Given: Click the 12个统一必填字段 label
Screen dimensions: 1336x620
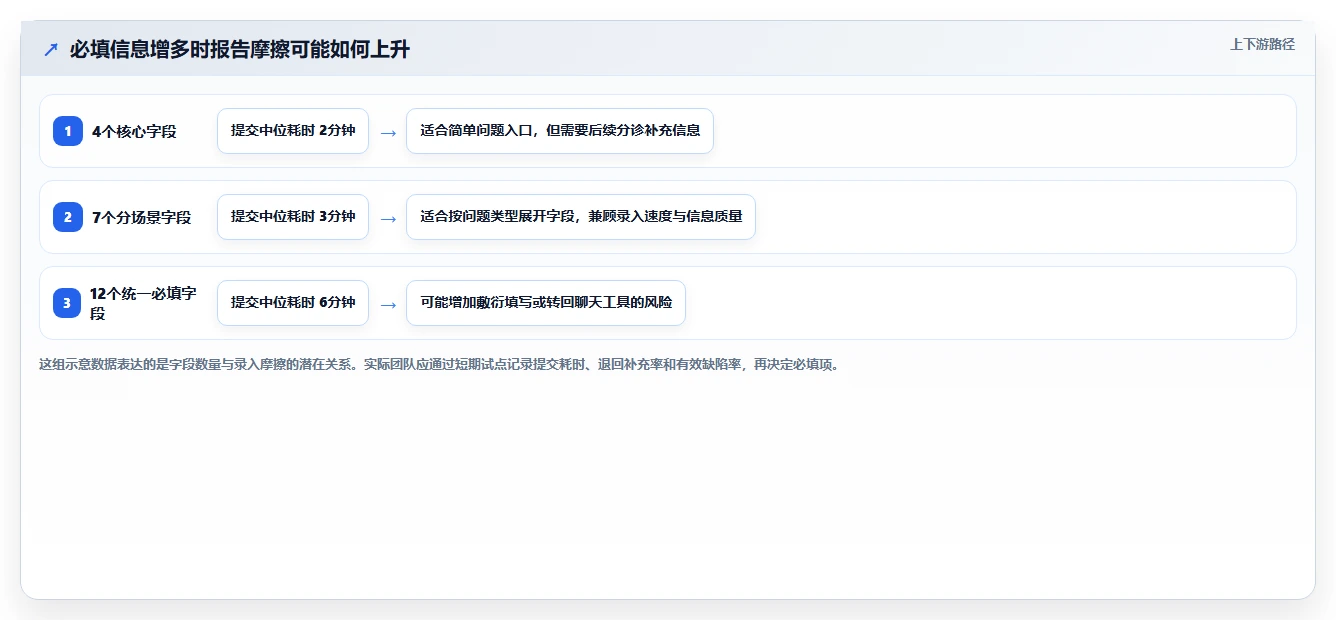Looking at the screenshot, I should [x=143, y=303].
